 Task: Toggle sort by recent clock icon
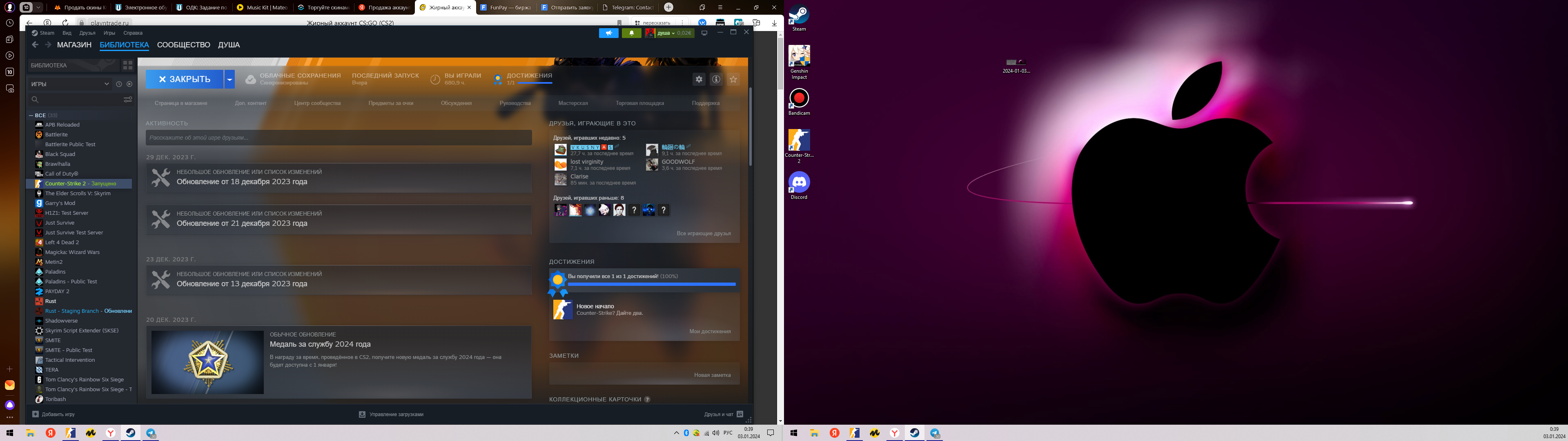[x=119, y=84]
